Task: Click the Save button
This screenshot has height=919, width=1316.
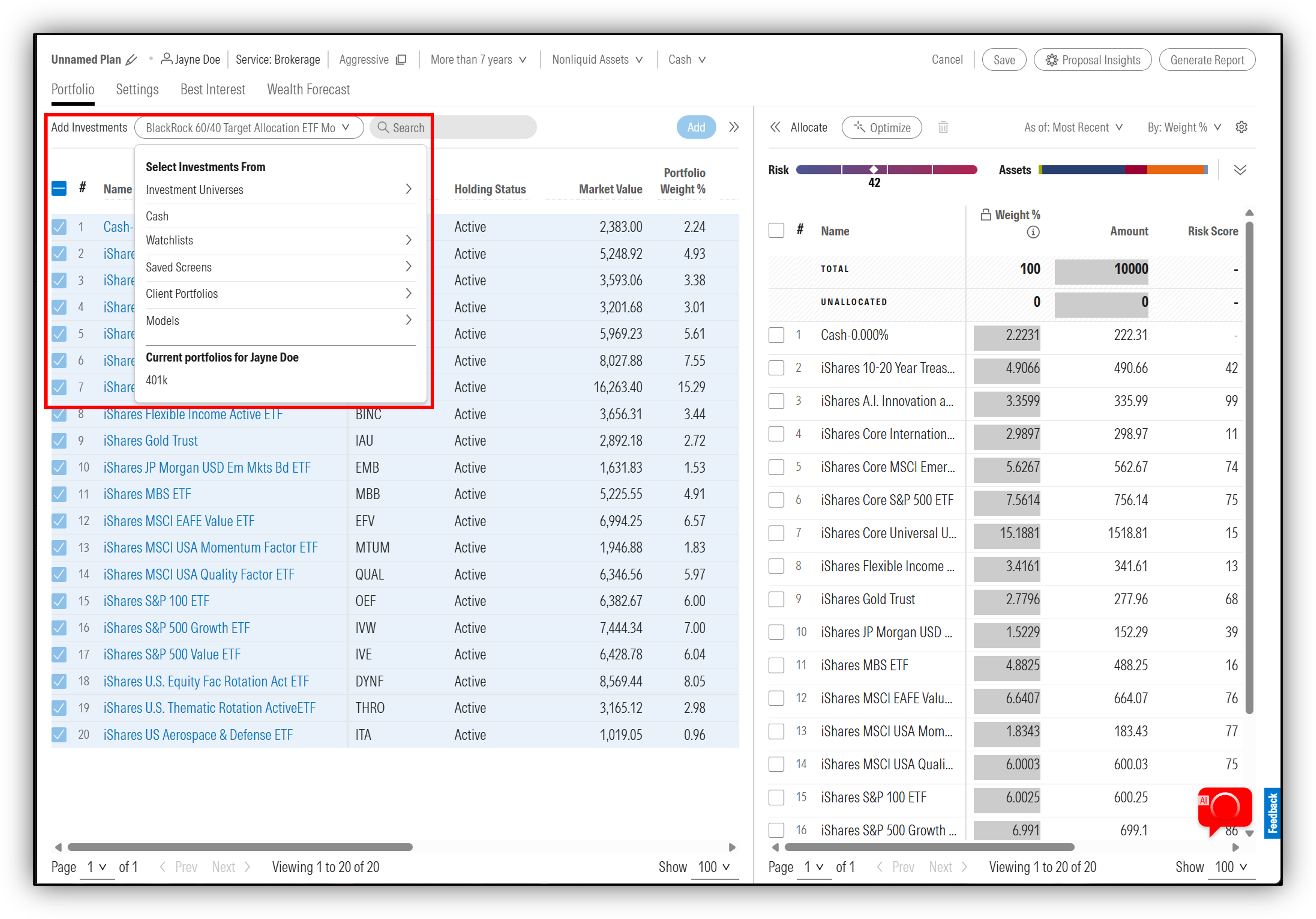Action: click(1004, 60)
